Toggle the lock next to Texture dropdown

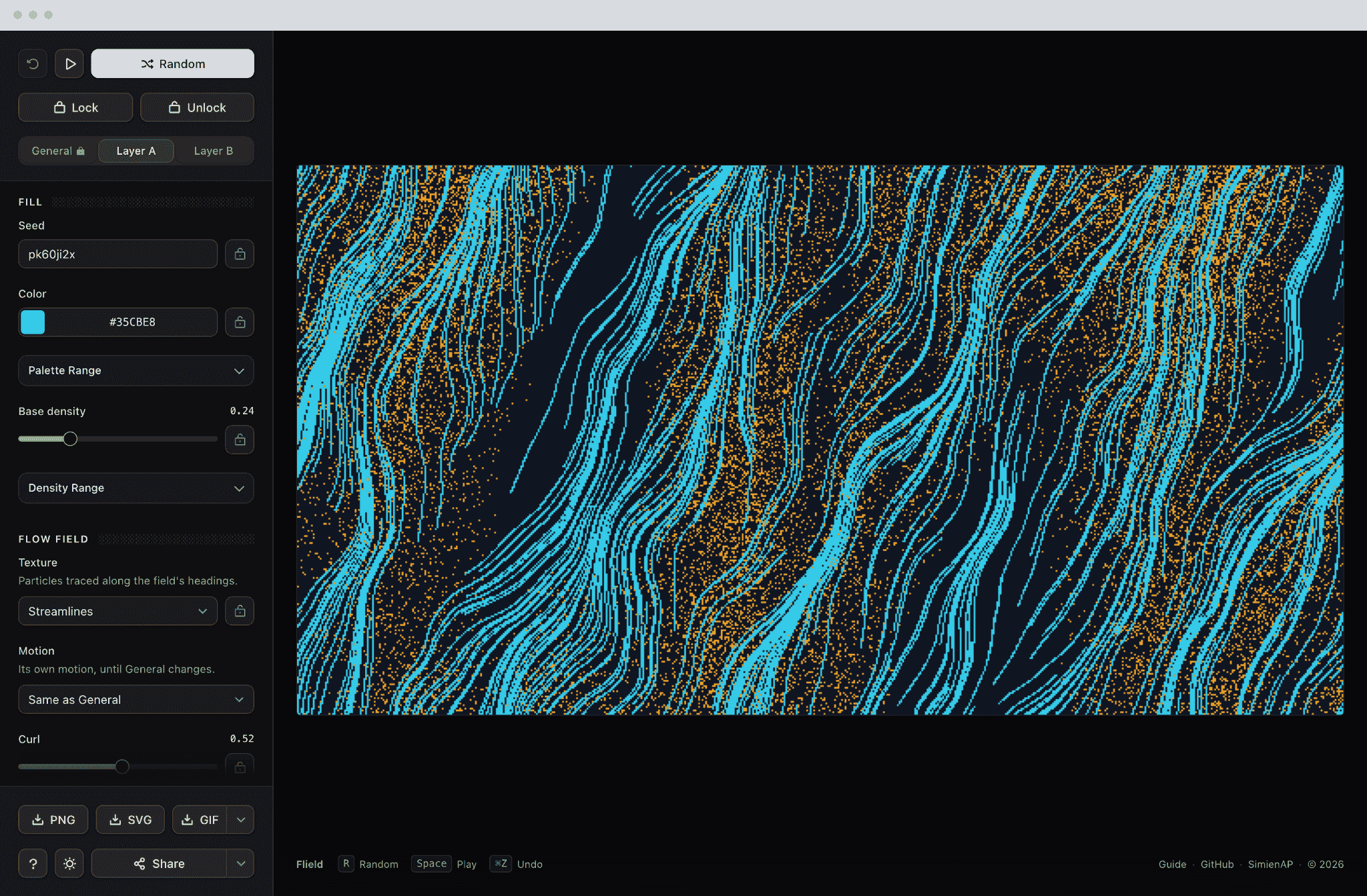coord(240,611)
